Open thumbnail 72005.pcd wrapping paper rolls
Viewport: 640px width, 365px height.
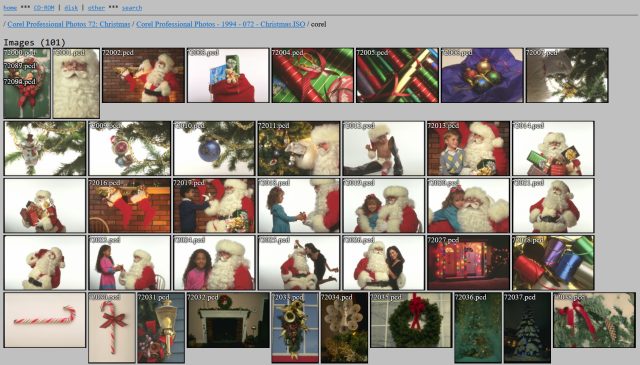[x=397, y=76]
